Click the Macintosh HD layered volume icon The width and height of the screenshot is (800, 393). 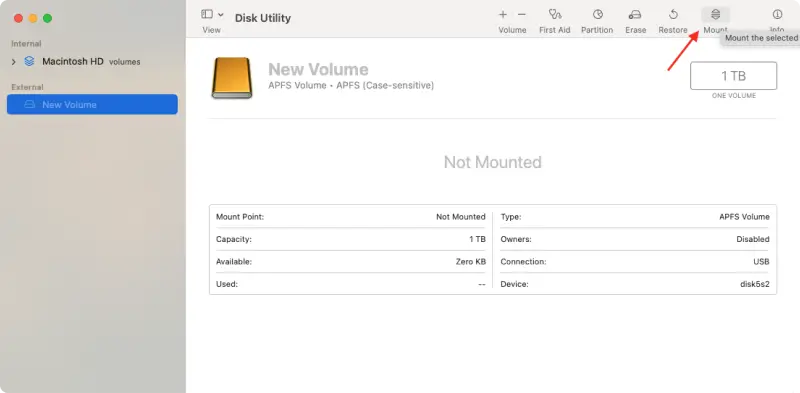[30, 62]
